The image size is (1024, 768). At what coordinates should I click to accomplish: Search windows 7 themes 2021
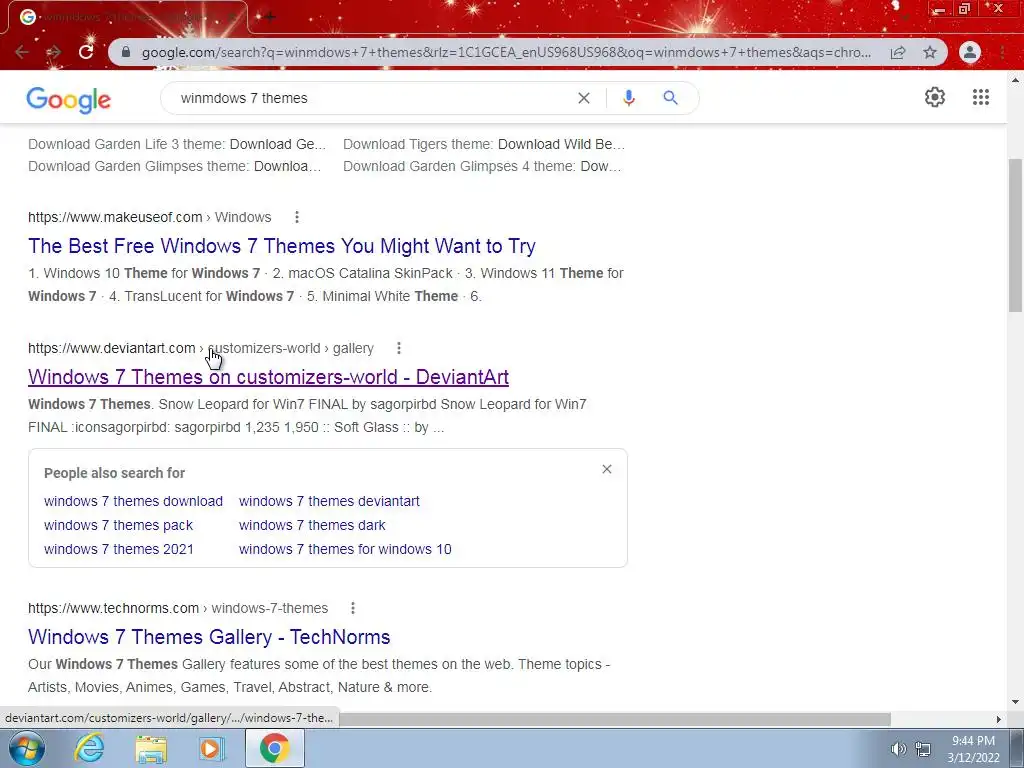tap(119, 550)
